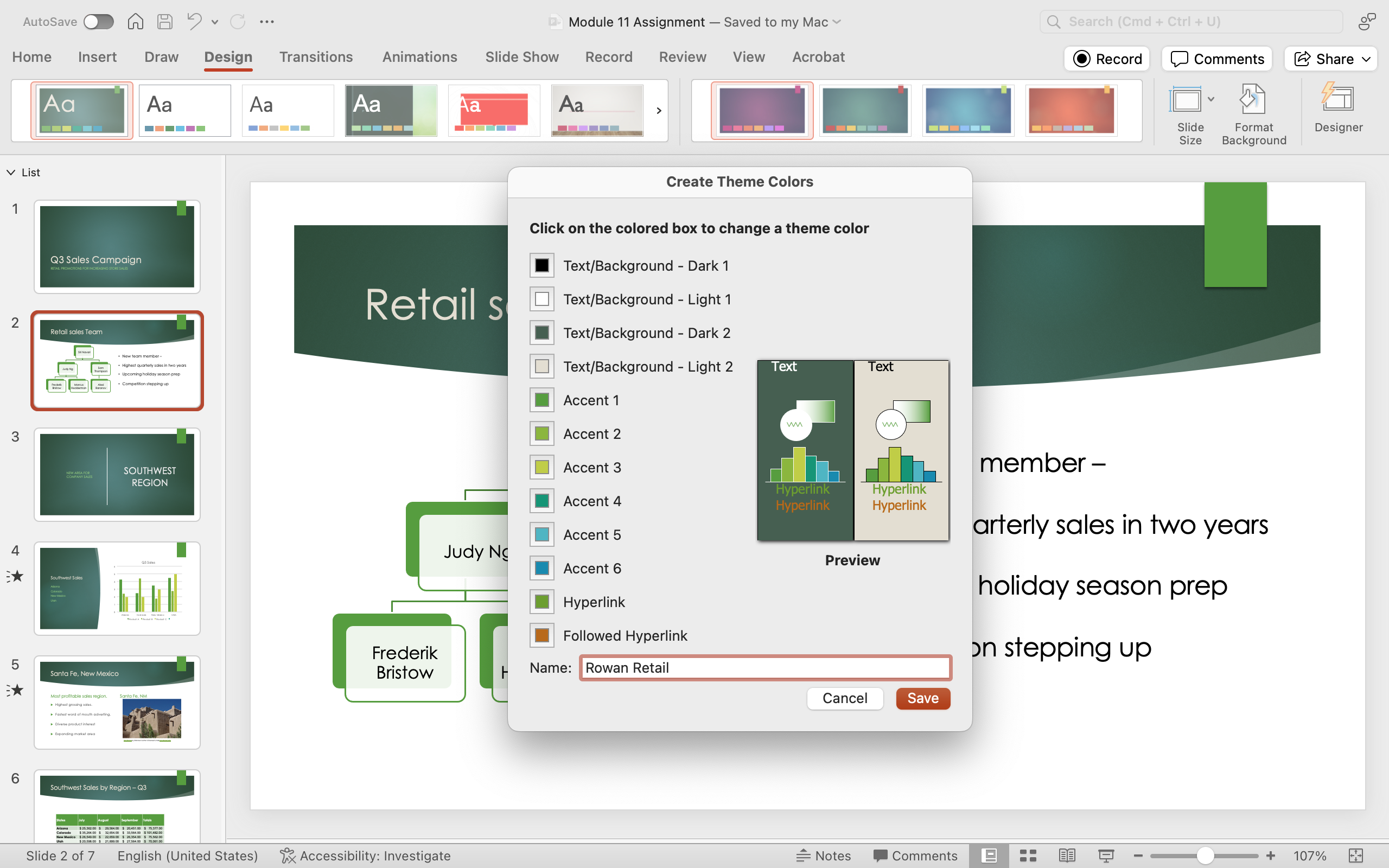
Task: Open the Slide Show tab
Action: coord(522,57)
